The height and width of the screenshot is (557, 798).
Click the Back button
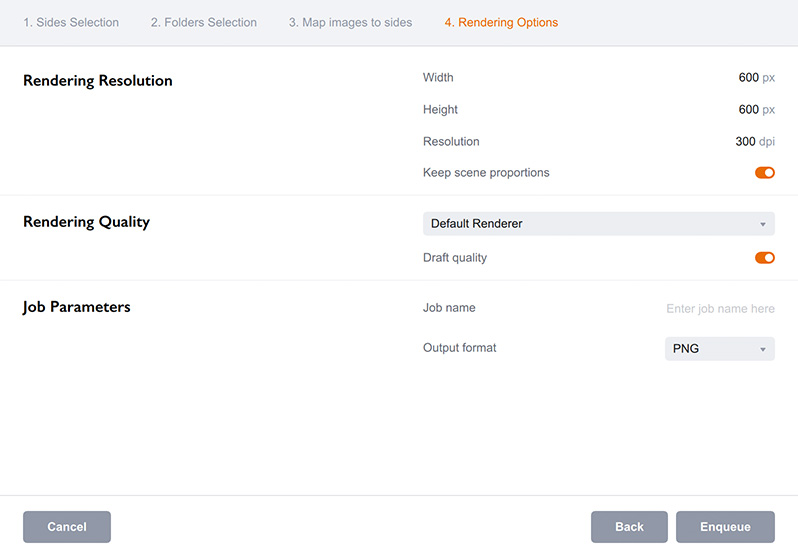(x=628, y=527)
